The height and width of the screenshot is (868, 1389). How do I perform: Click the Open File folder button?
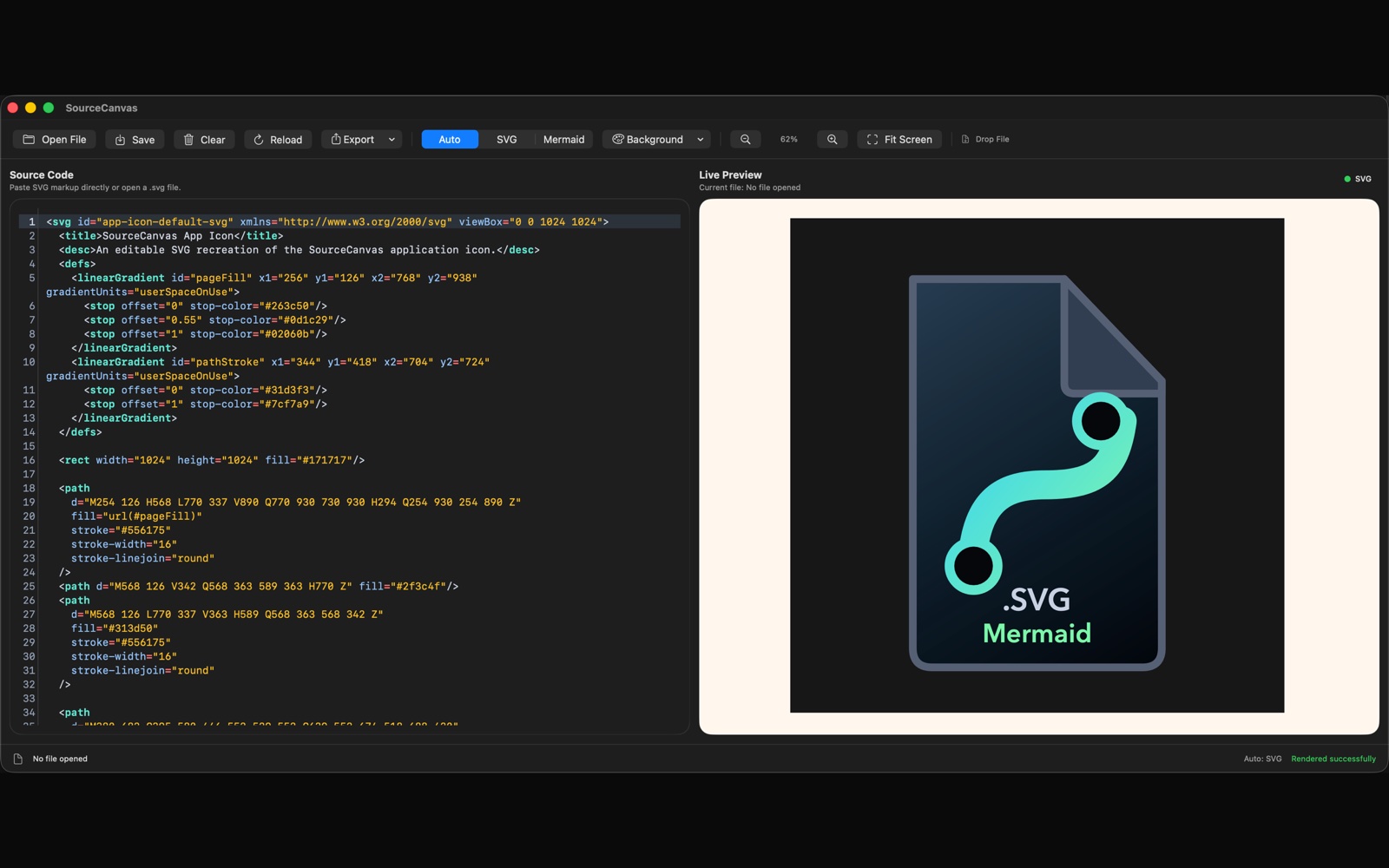(x=54, y=139)
